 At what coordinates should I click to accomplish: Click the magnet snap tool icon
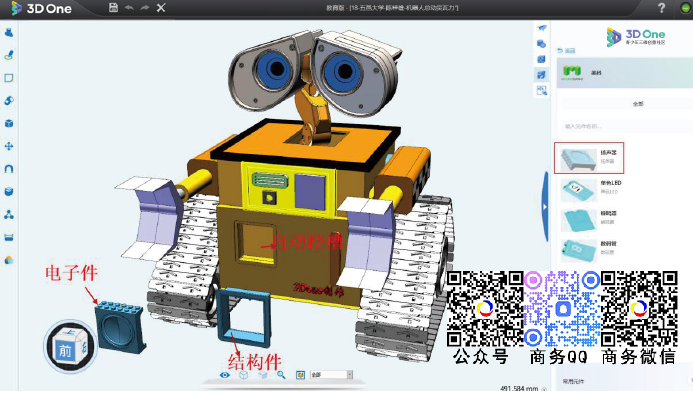[9, 169]
